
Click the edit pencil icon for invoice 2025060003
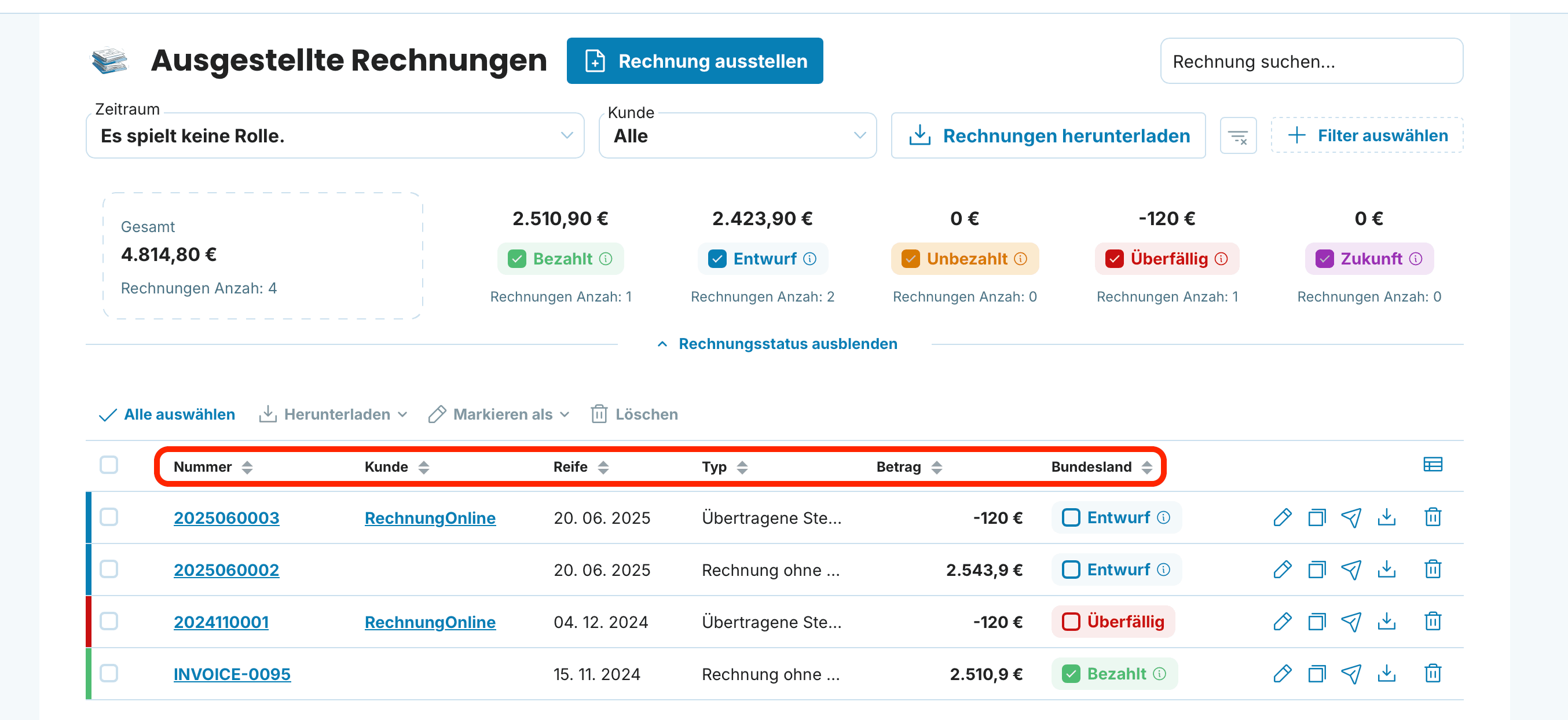click(1282, 517)
